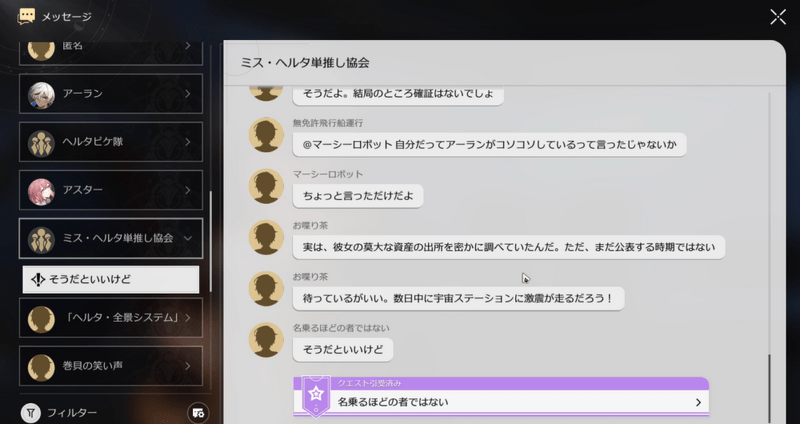This screenshot has height=424, width=800.
Task: Expand the ヘルタビケ隊 conversation arrow
Action: point(188,141)
